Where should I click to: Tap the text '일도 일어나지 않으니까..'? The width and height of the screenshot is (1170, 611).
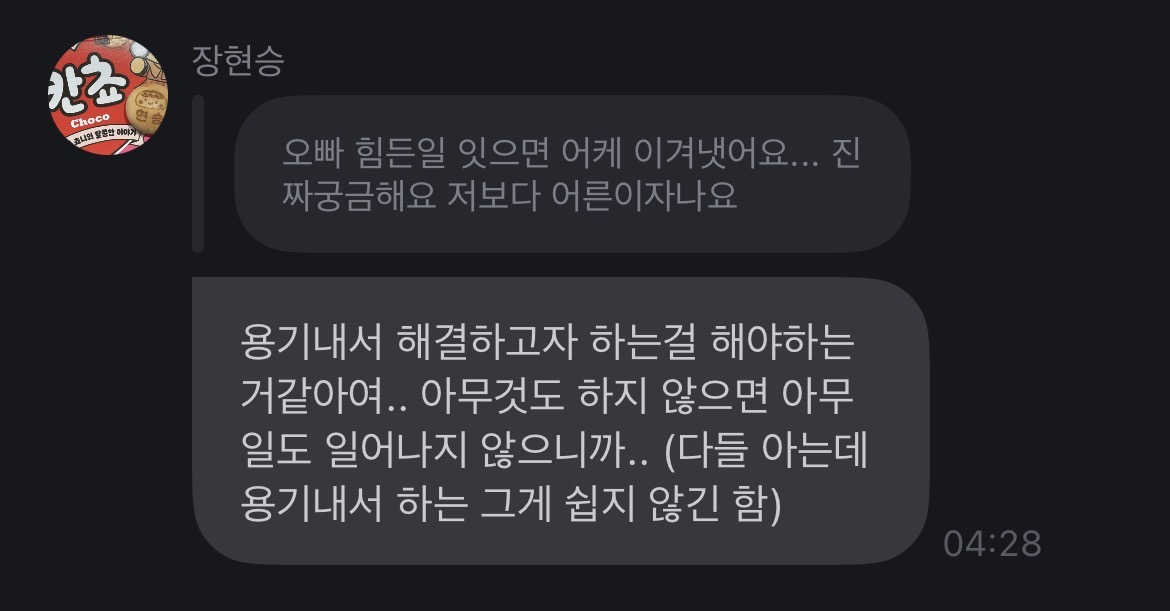point(444,451)
